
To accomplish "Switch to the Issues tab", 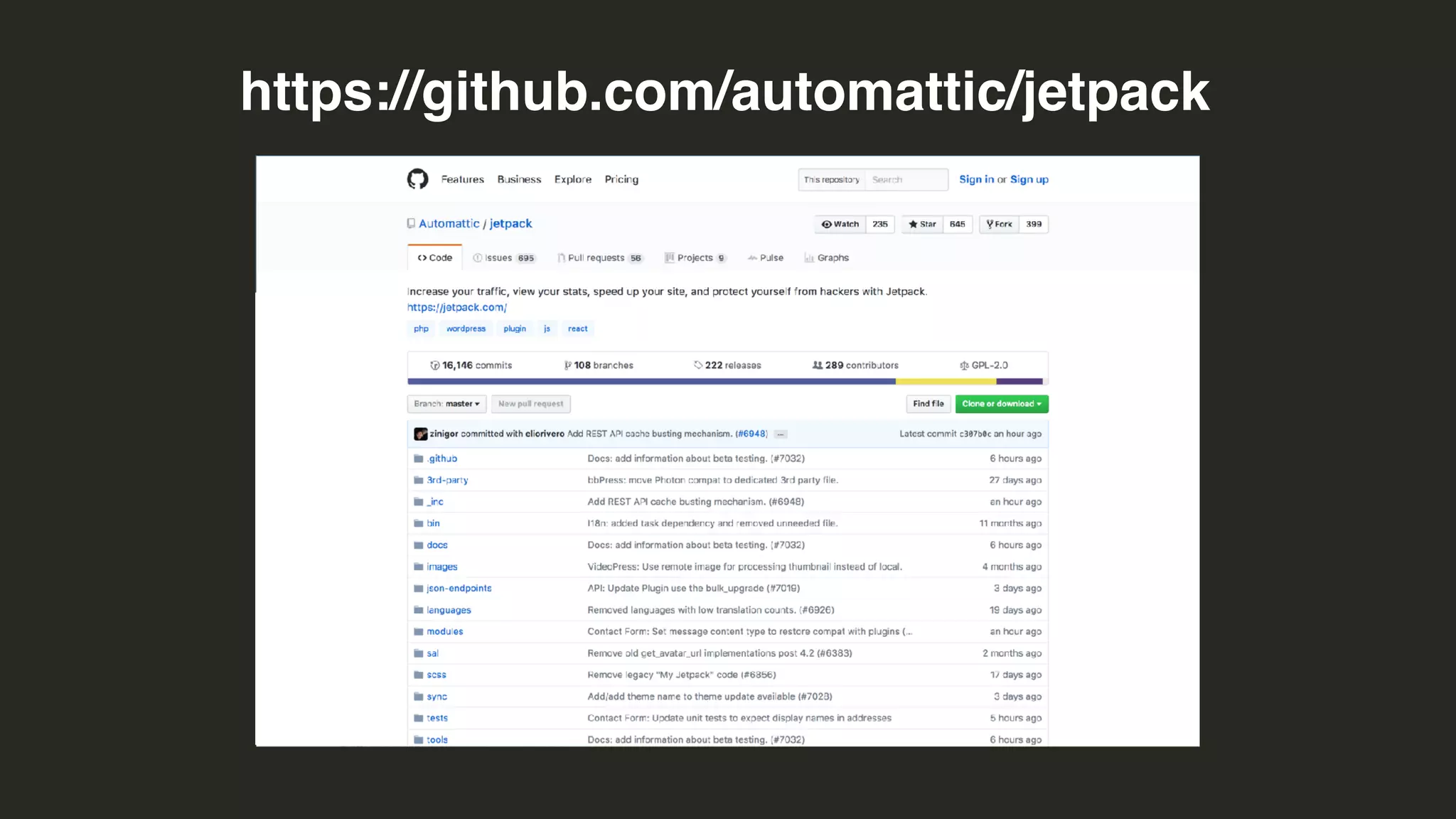I will (503, 258).
